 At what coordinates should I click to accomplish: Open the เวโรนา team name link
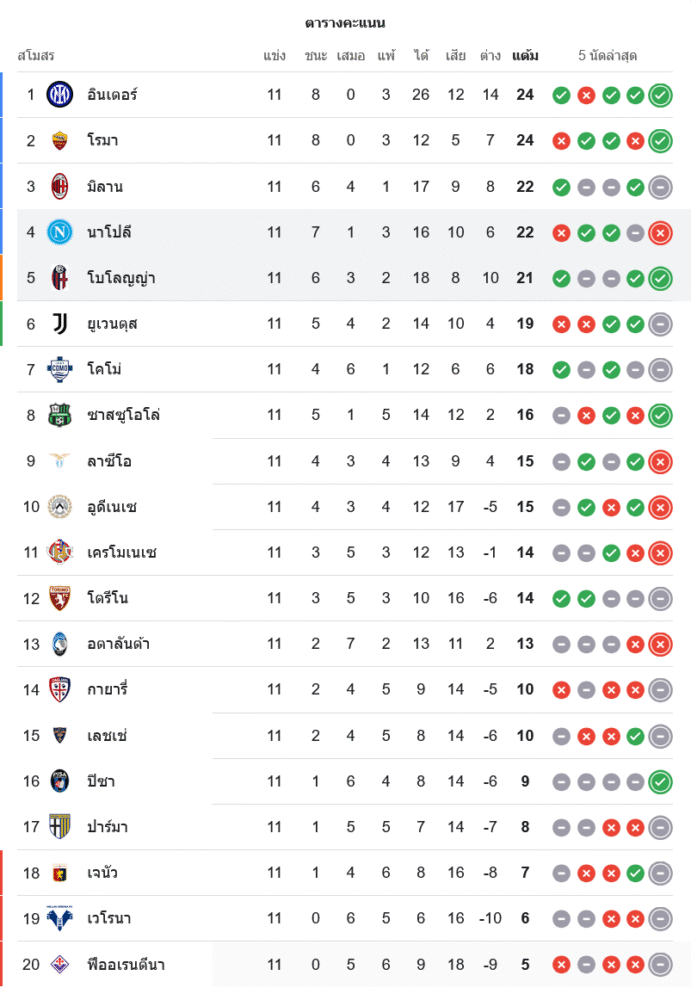pos(109,919)
